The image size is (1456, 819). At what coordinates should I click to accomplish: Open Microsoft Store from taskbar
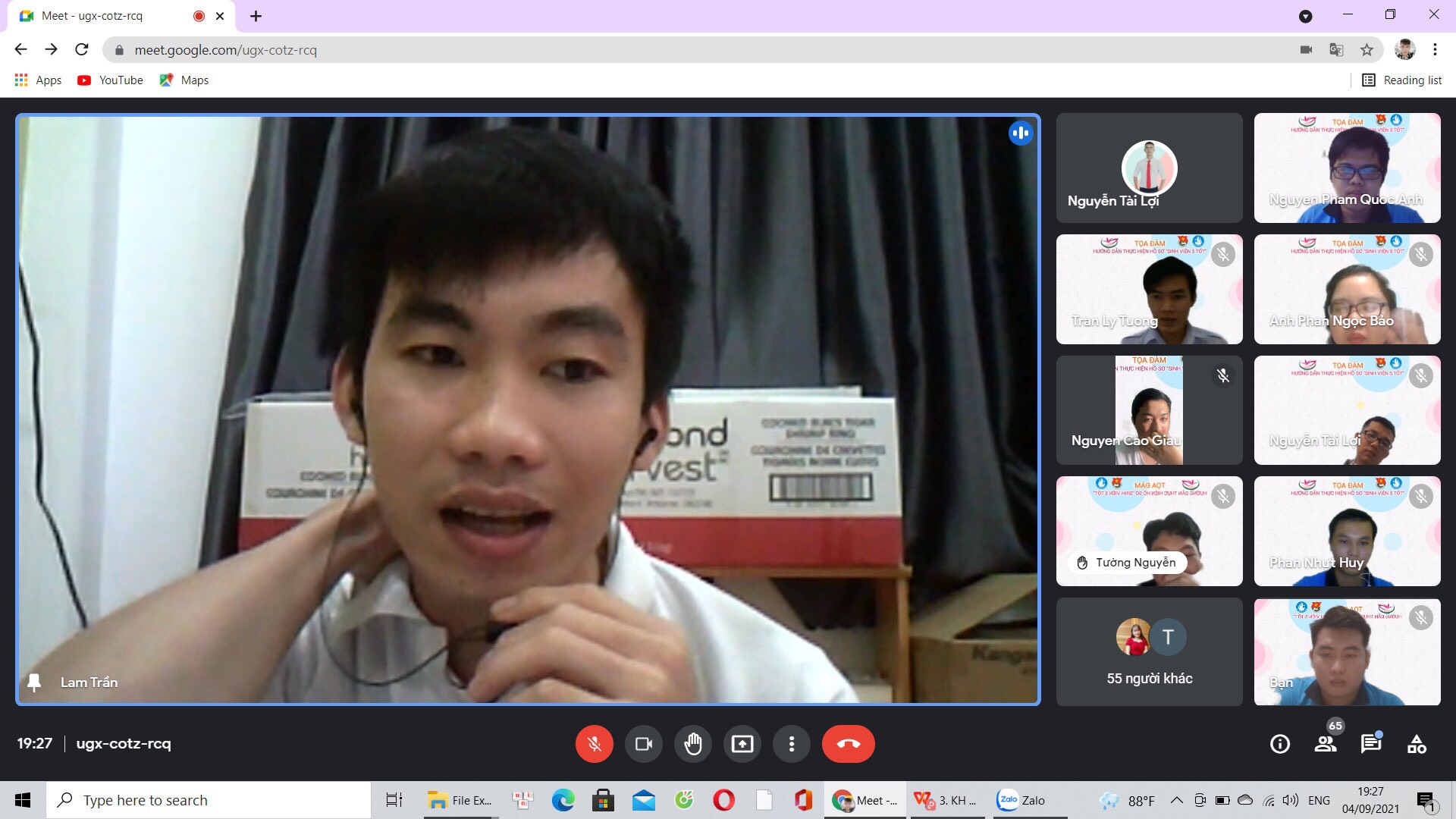pos(603,800)
